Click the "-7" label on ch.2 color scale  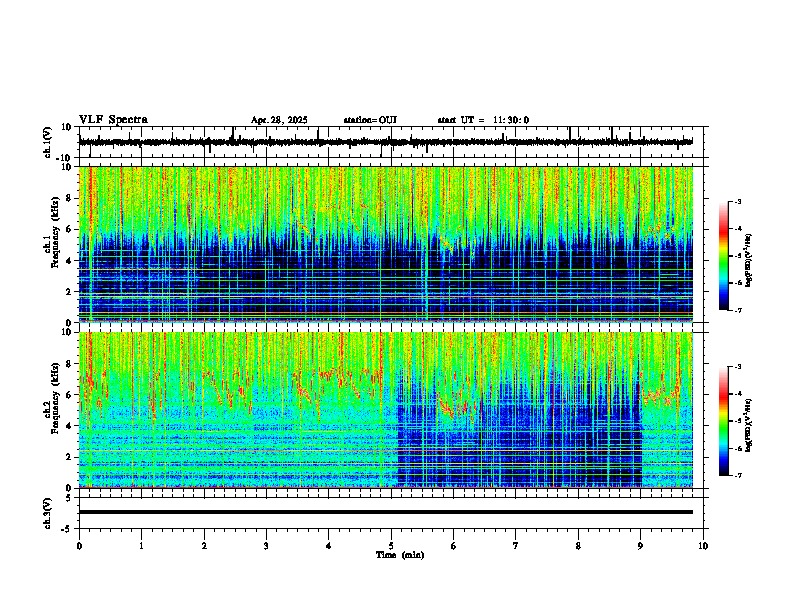click(738, 476)
